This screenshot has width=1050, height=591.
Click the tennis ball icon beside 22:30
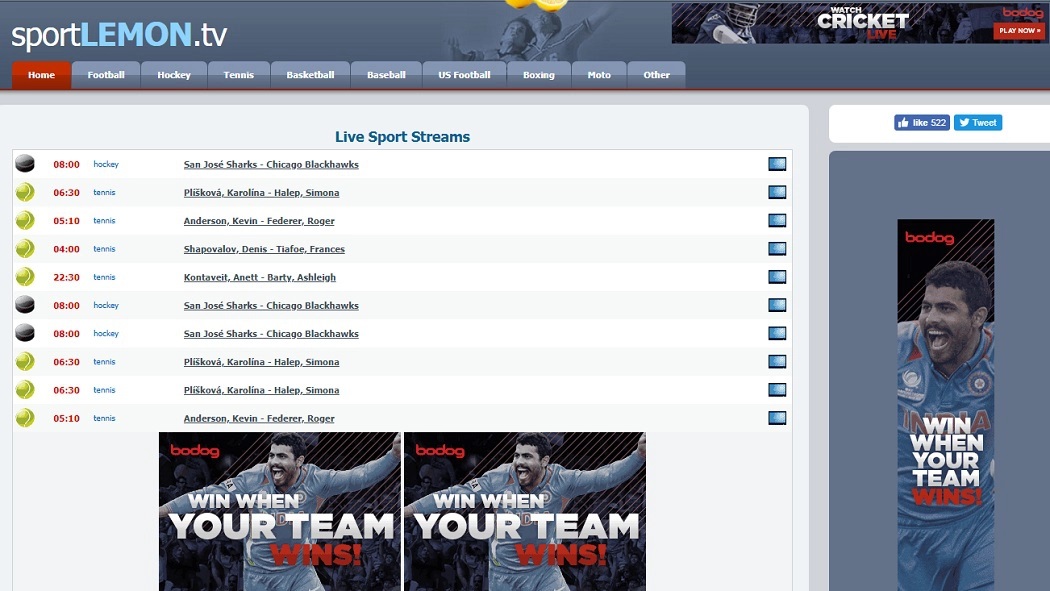tap(25, 277)
